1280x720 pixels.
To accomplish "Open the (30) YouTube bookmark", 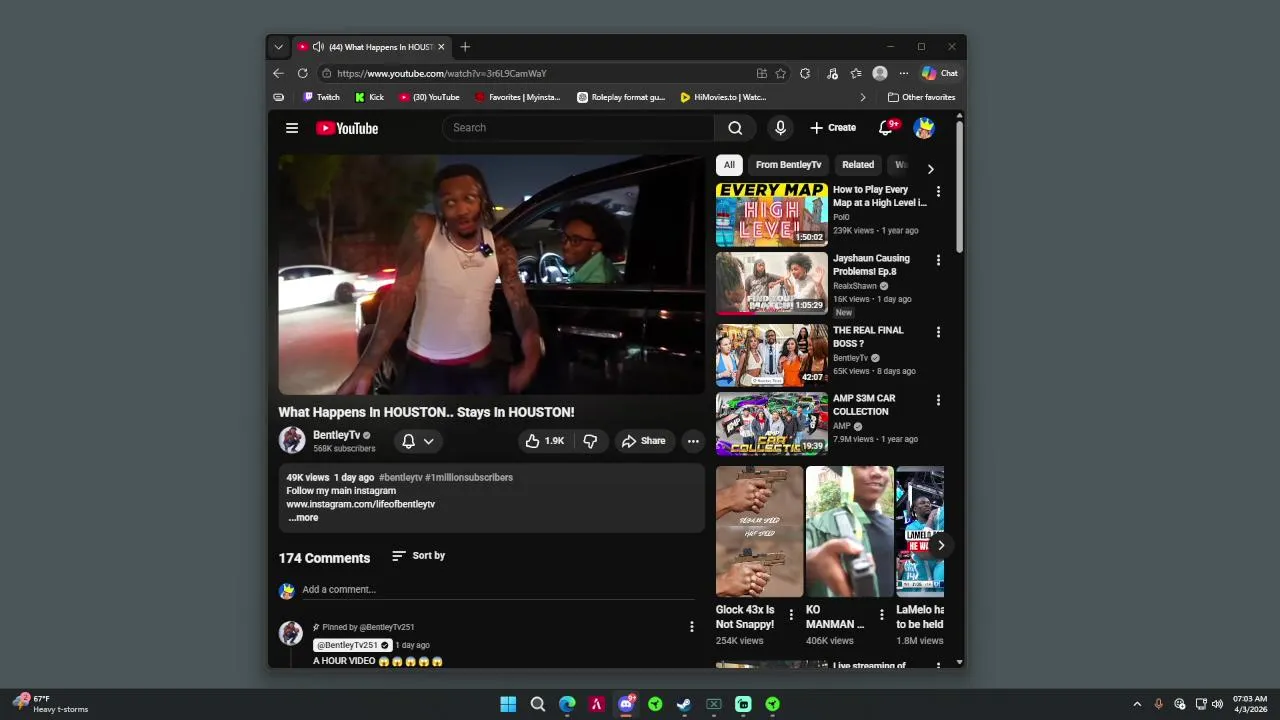I will tap(429, 97).
